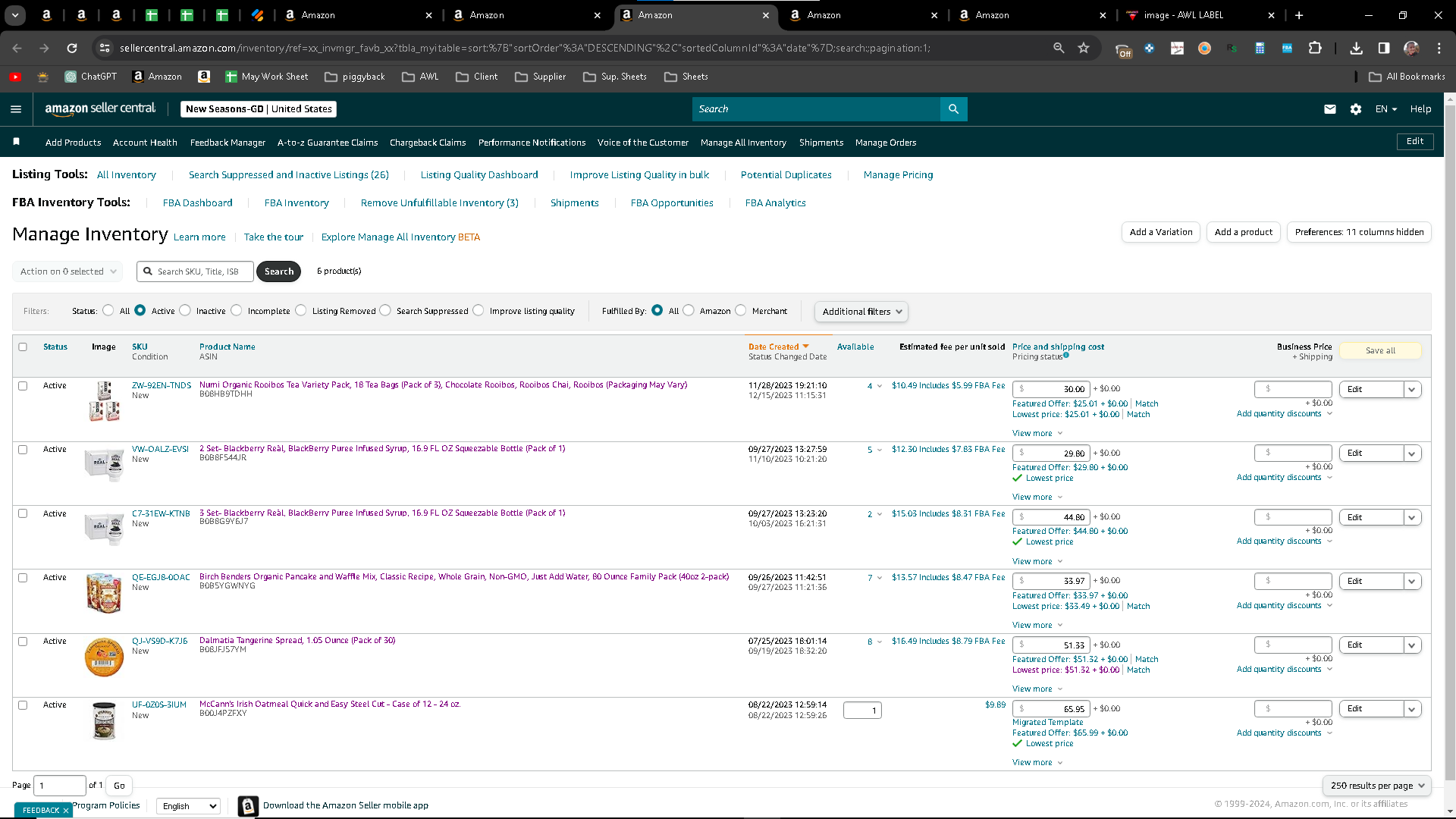Expand Add quantity discounts for VW-OALZ-EVSI row
1456x819 pixels.
[x=1285, y=477]
